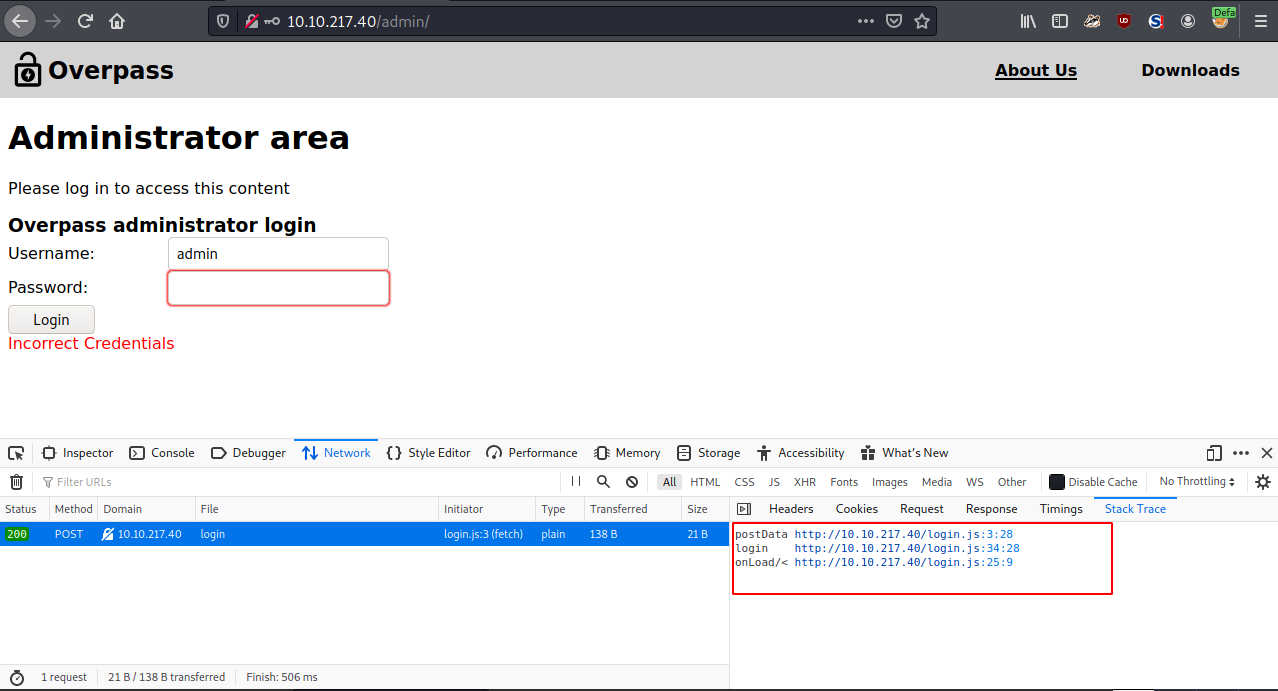Open the uBlock Origin extension
The image size is (1278, 691).
1124,21
